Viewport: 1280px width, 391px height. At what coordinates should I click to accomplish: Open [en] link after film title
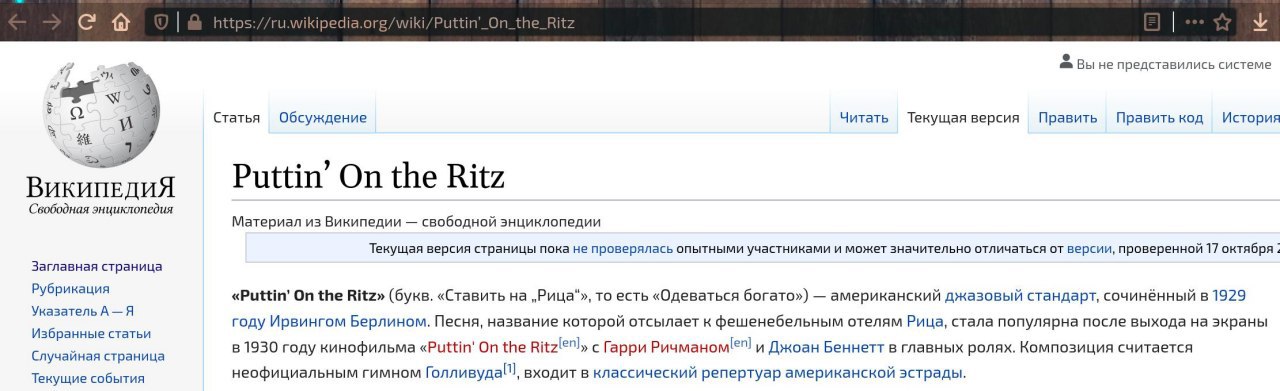click(x=570, y=343)
